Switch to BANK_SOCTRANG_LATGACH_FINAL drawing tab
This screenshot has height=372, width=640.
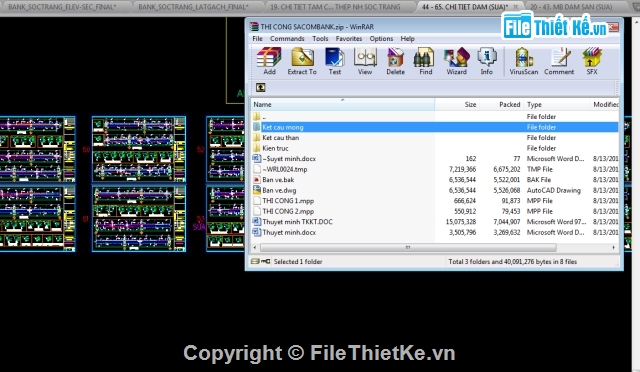193,7
